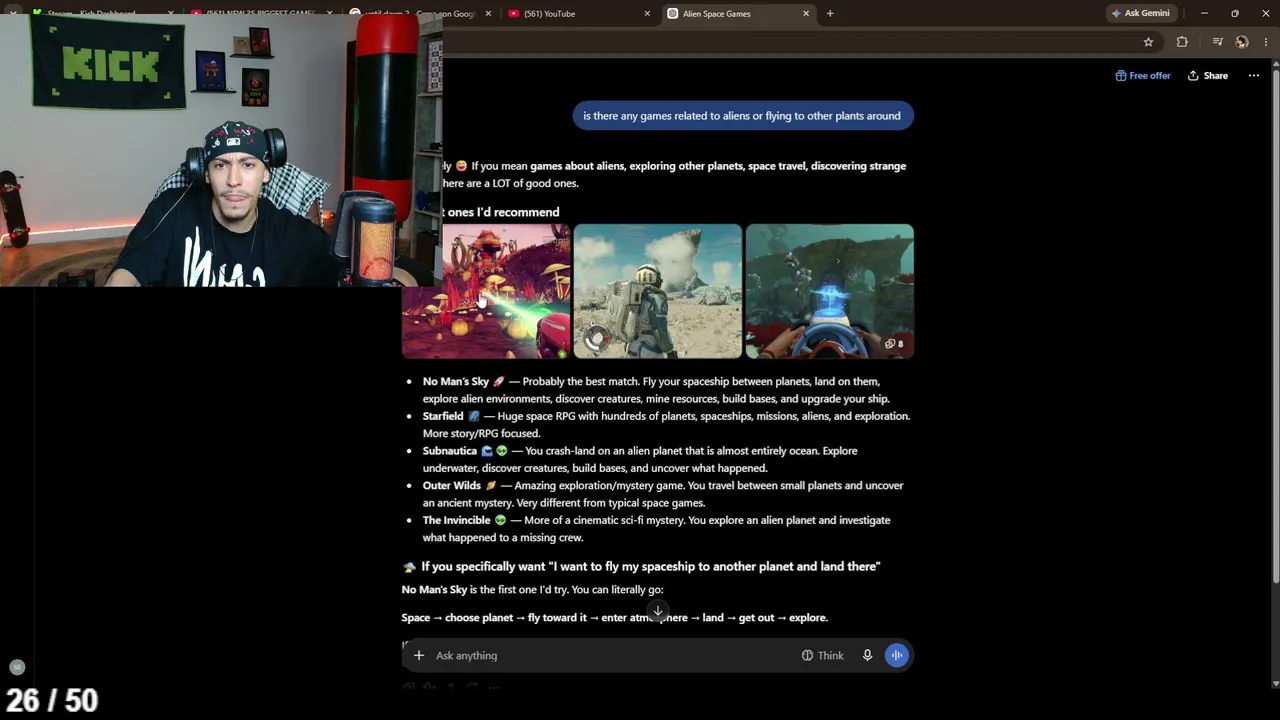Toggle the Think mode option
The height and width of the screenshot is (720, 1280).
click(x=822, y=655)
